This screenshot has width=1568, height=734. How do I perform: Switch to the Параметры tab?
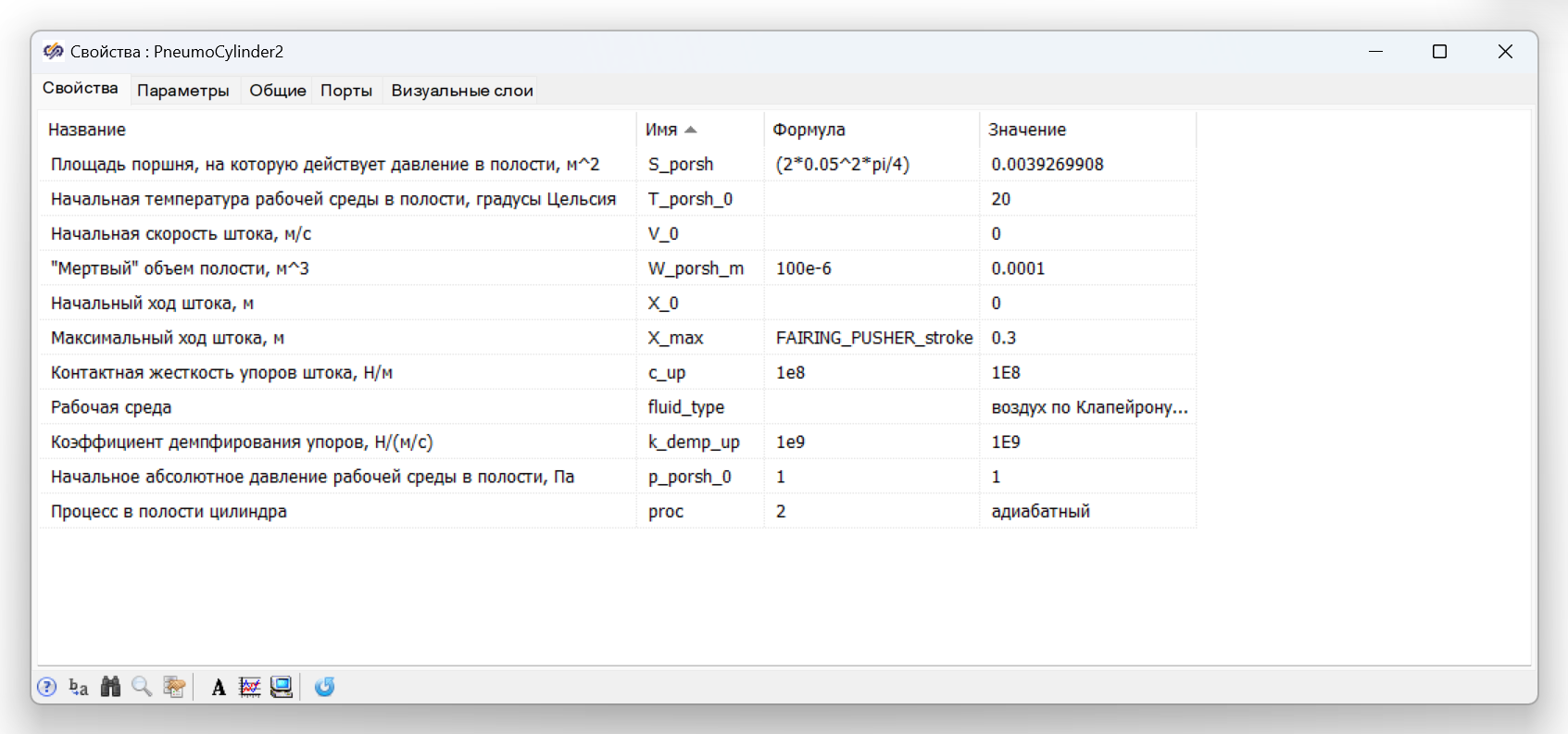coord(183,91)
